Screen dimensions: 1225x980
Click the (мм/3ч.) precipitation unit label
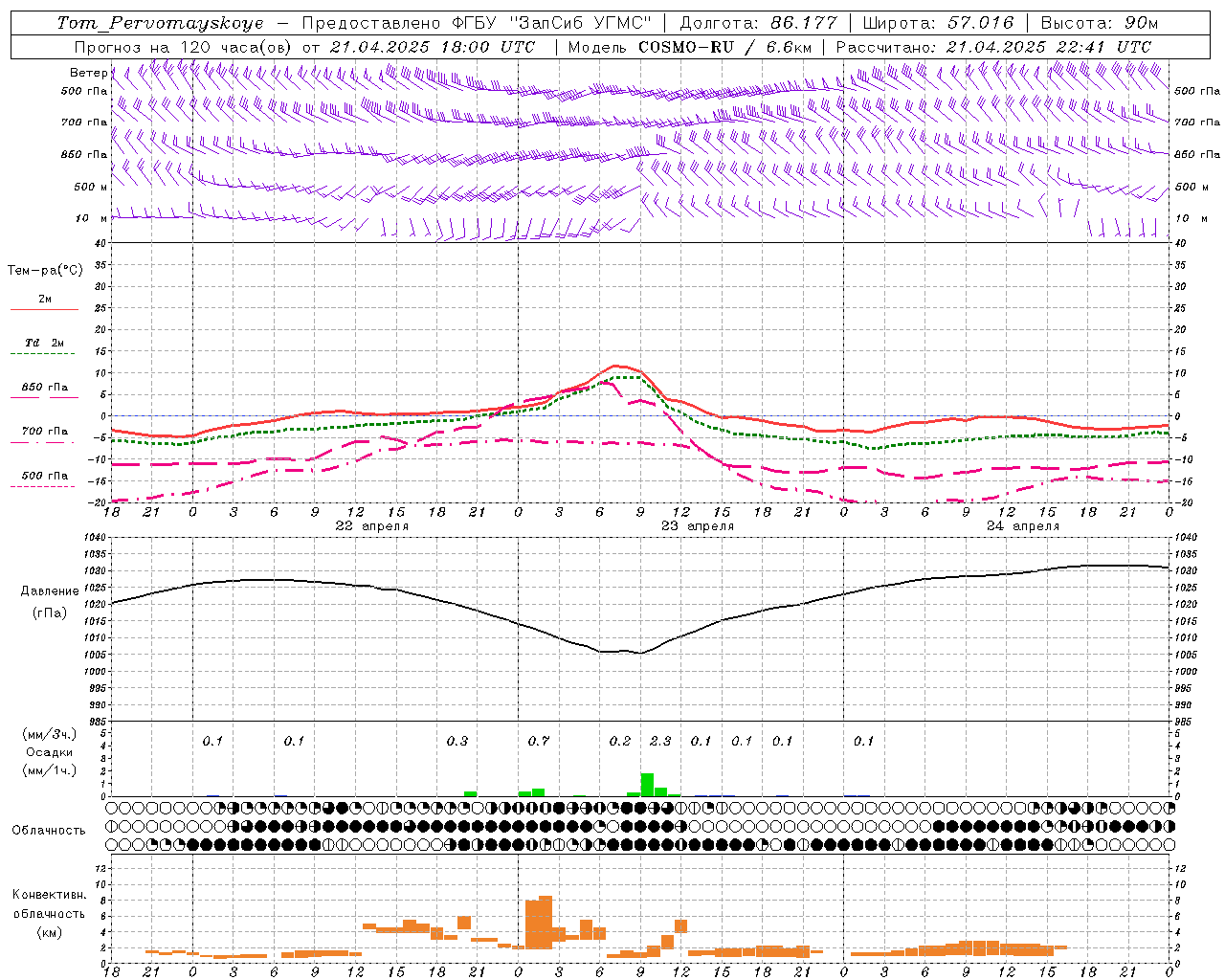point(50,735)
